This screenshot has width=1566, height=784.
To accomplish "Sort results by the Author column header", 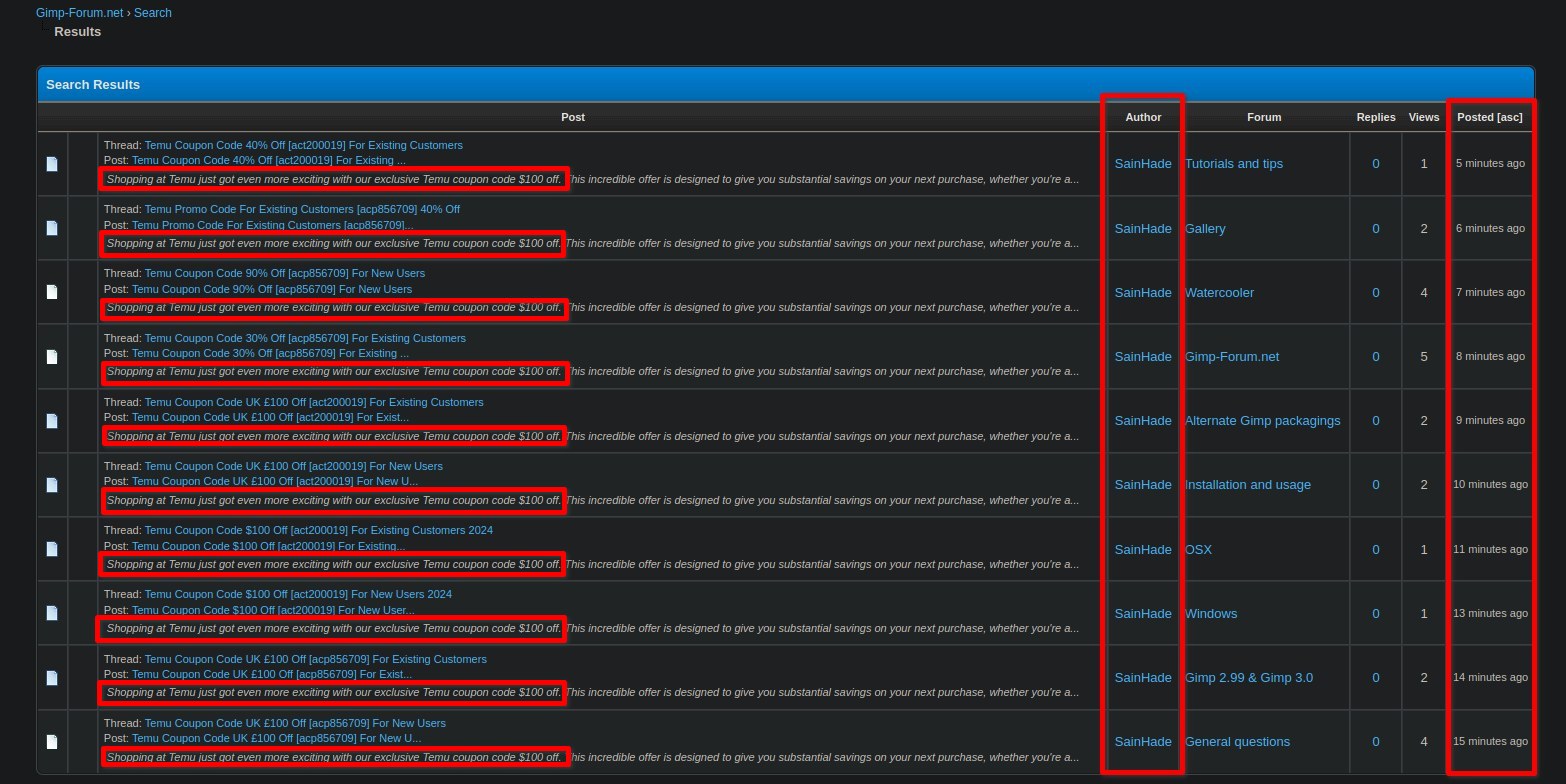I will coord(1143,117).
